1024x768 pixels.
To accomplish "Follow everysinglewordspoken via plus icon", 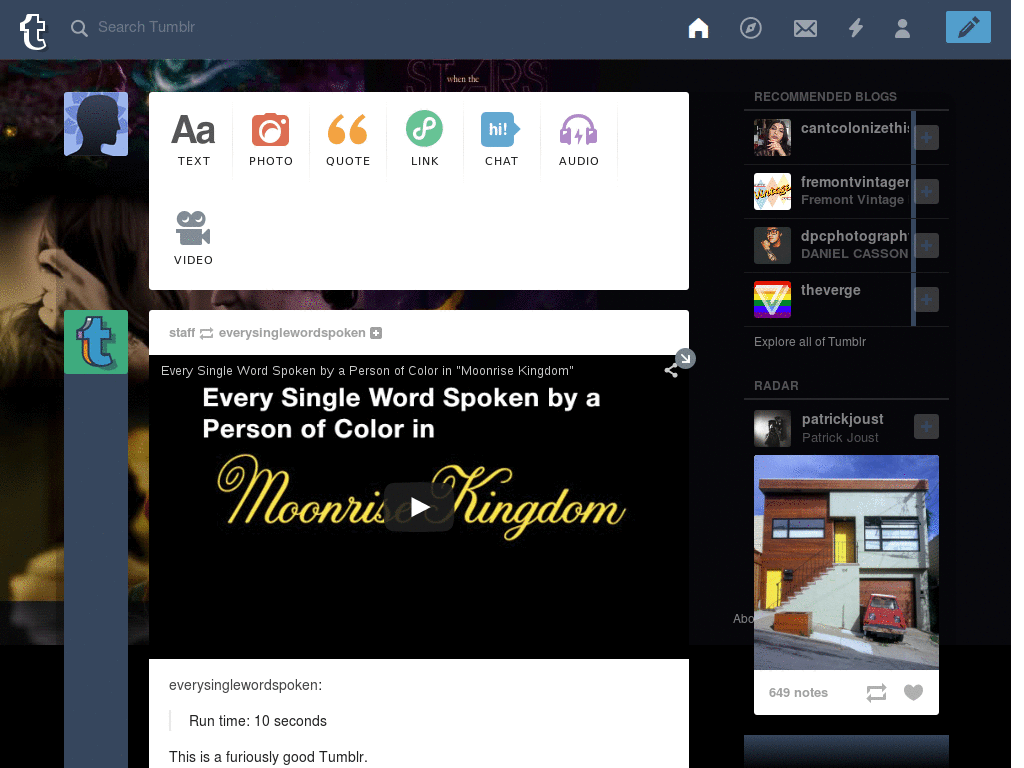I will [376, 333].
